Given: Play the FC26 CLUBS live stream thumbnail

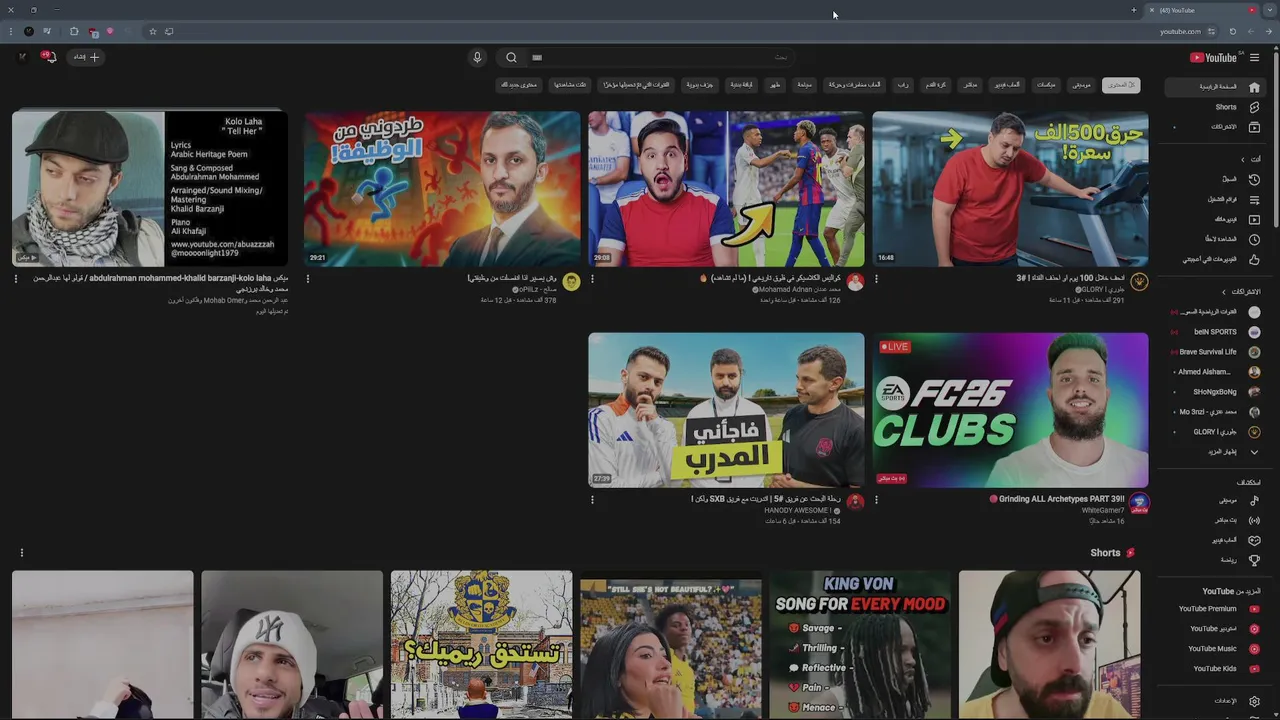Looking at the screenshot, I should 1010,410.
